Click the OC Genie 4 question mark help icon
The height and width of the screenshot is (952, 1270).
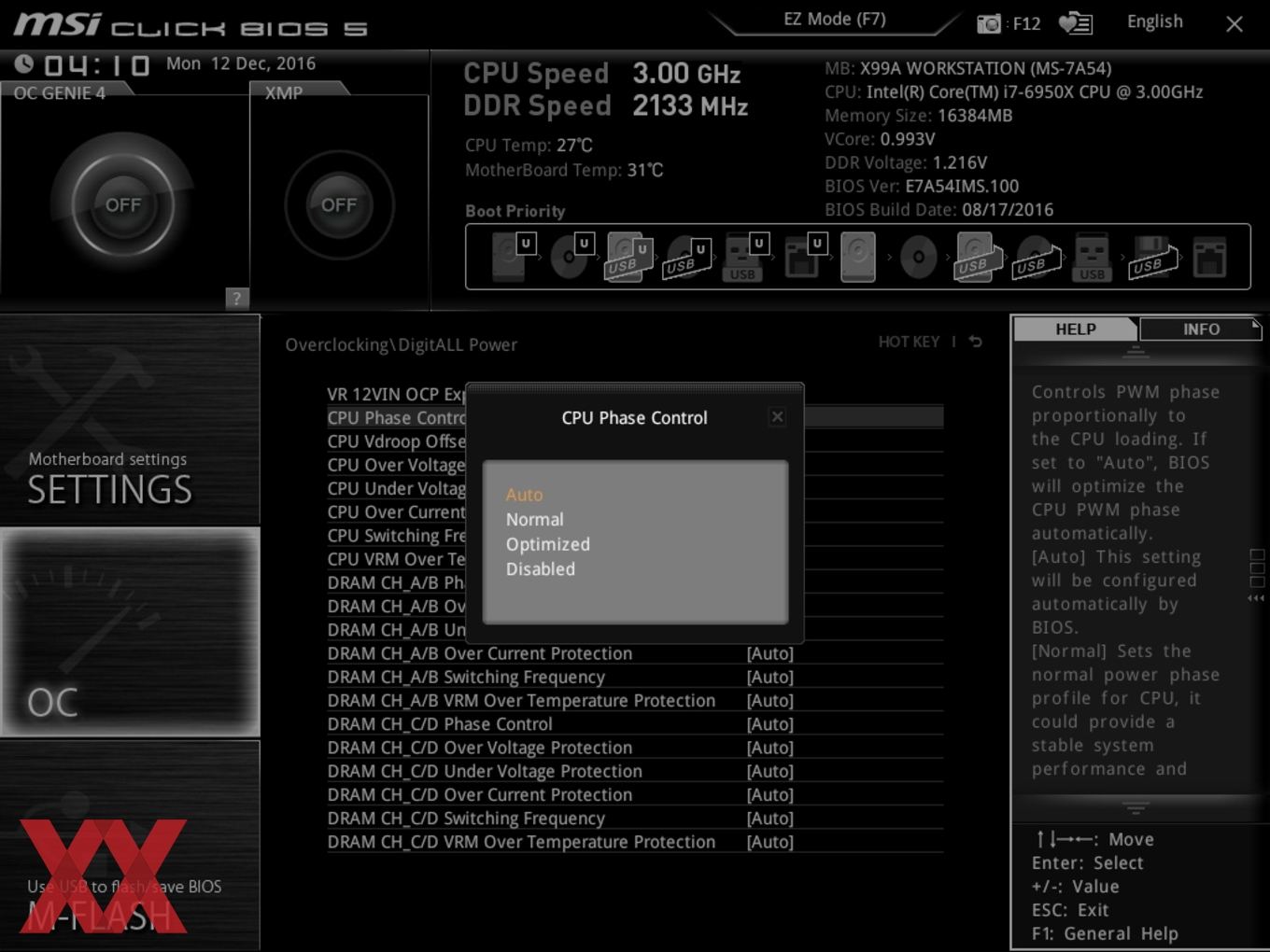236,298
